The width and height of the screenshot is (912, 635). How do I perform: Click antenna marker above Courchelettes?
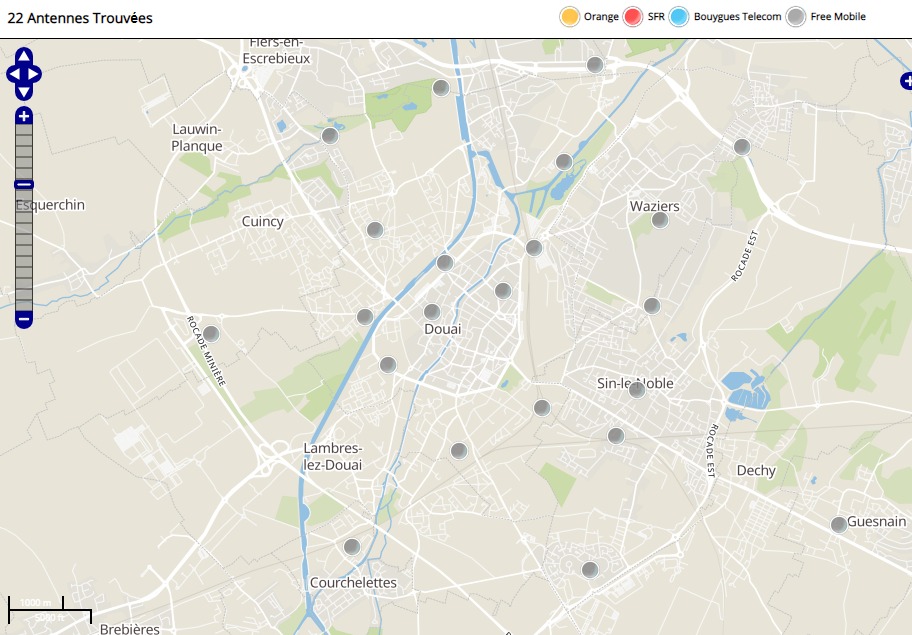pyautogui.click(x=351, y=547)
